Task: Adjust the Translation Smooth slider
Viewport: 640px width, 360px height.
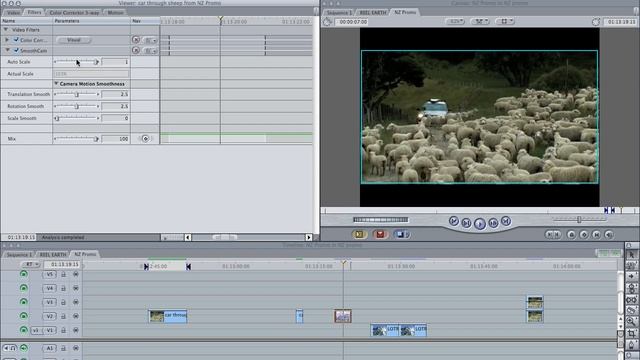Action: [x=76, y=94]
